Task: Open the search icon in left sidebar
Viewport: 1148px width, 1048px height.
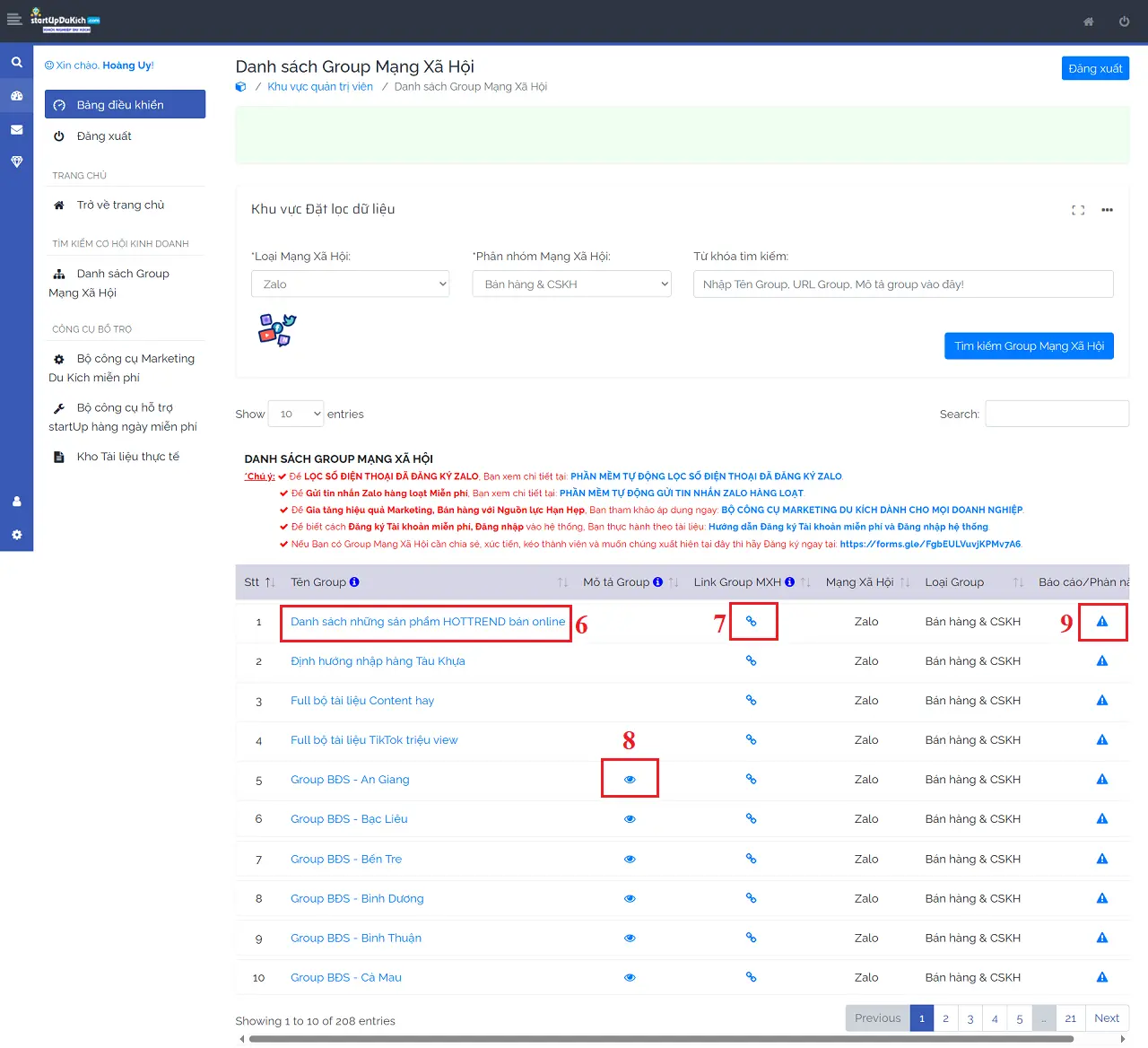Action: pyautogui.click(x=16, y=63)
